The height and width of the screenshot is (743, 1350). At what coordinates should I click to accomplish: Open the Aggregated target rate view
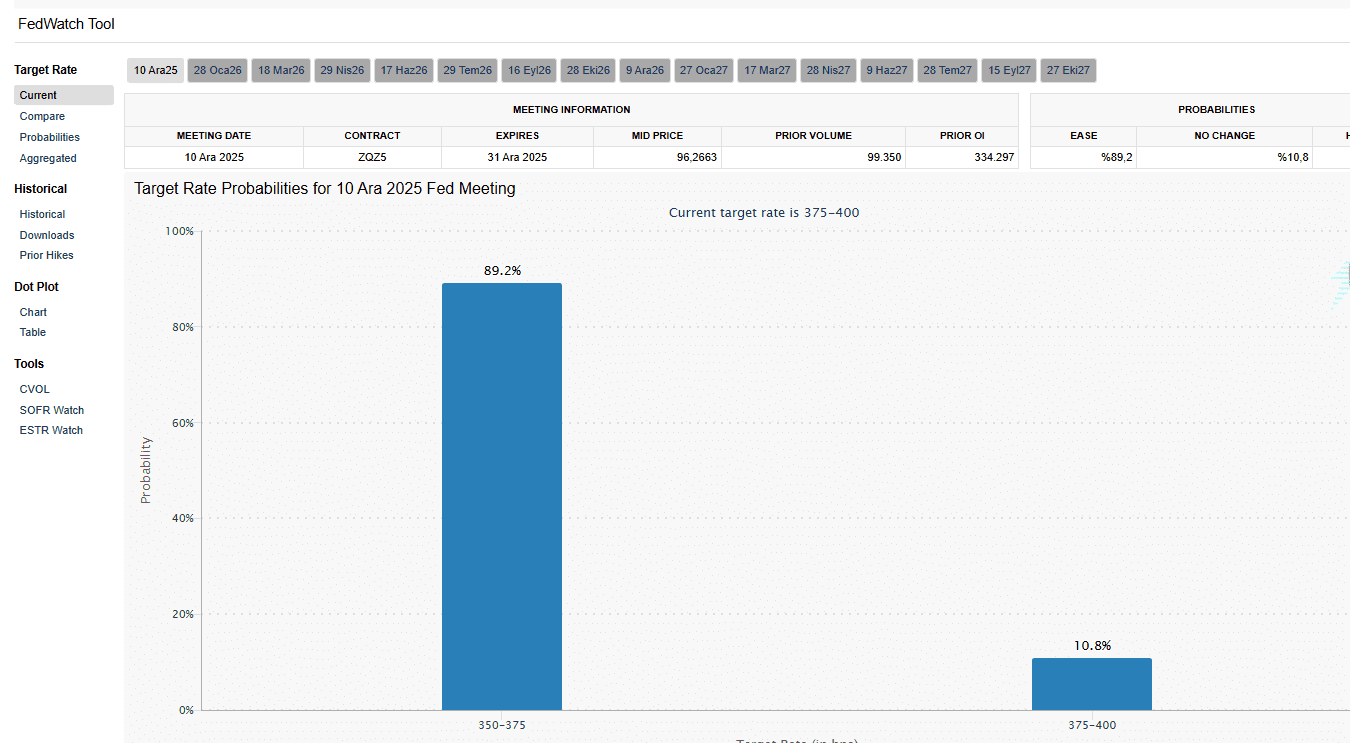48,159
